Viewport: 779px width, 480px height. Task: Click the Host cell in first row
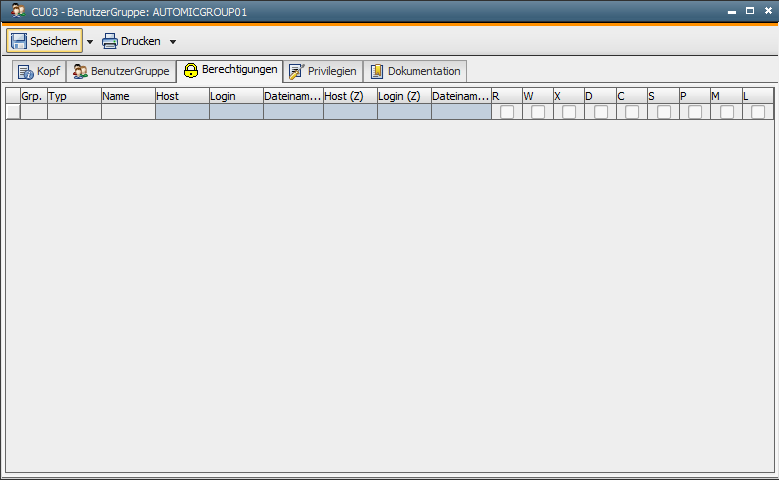click(182, 112)
